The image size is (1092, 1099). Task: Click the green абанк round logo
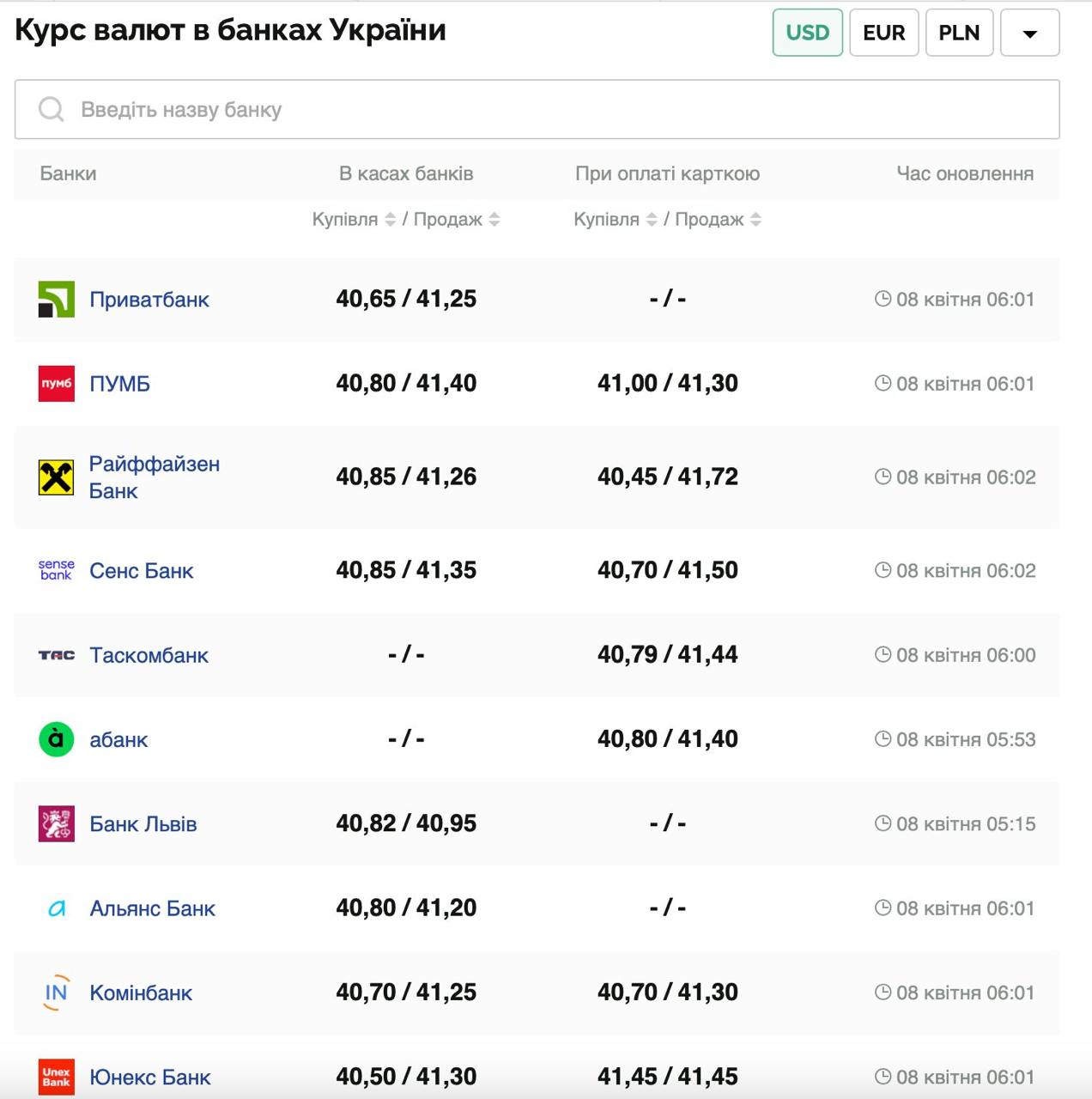pyautogui.click(x=57, y=739)
